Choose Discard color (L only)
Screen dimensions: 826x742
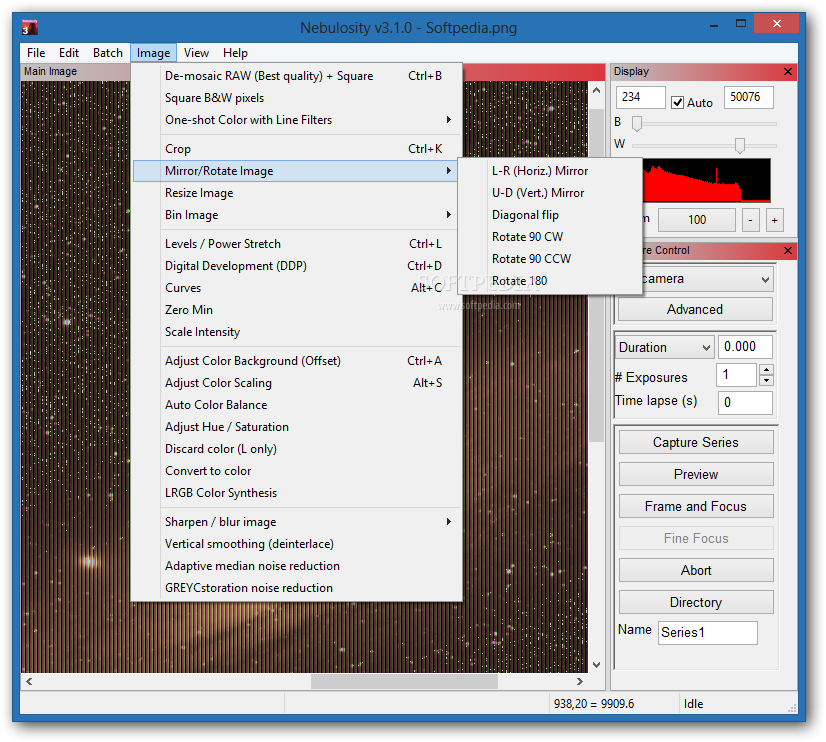pyautogui.click(x=296, y=449)
